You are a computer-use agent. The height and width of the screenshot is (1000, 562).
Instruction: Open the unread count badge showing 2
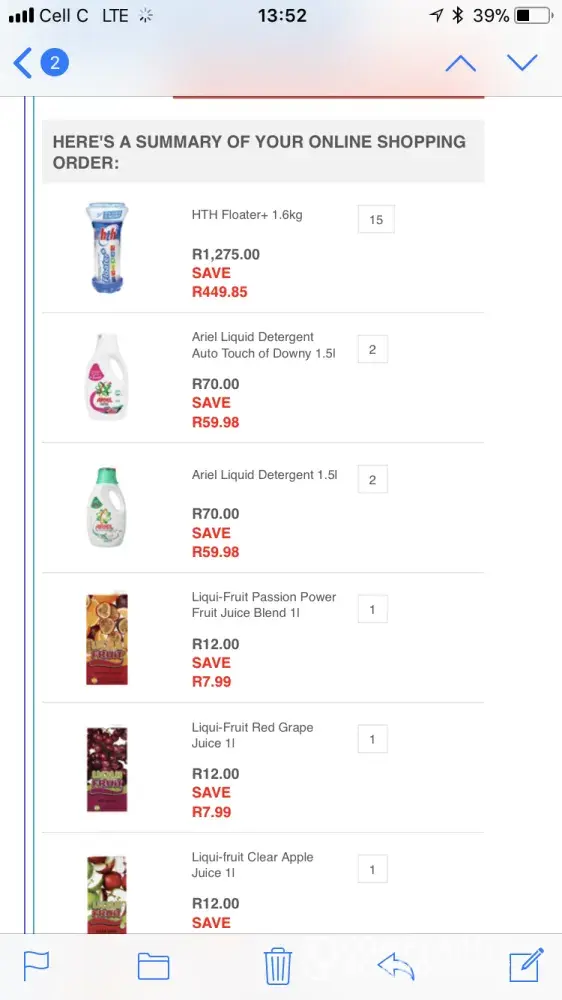pyautogui.click(x=55, y=63)
